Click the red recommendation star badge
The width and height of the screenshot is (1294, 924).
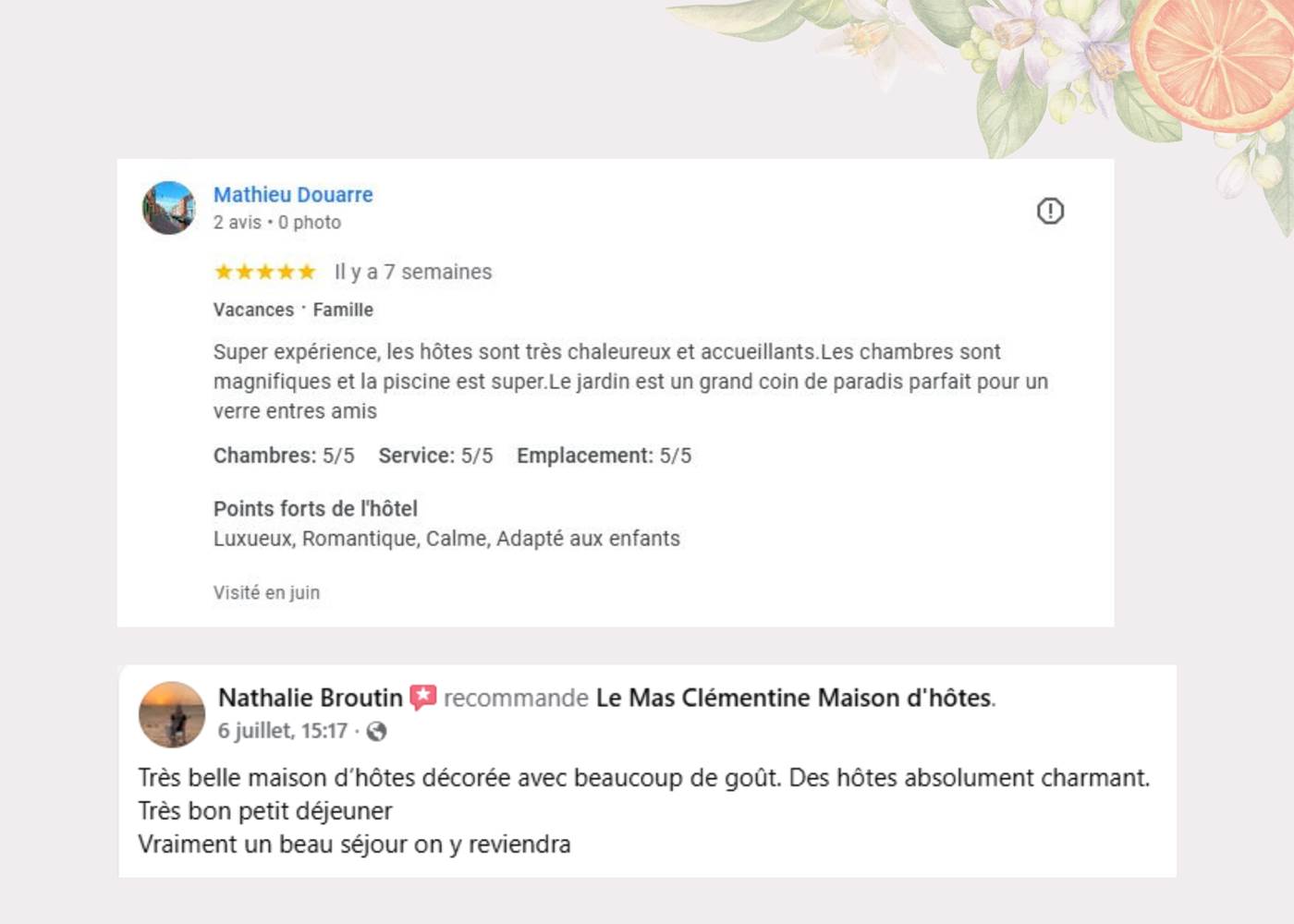[x=422, y=697]
